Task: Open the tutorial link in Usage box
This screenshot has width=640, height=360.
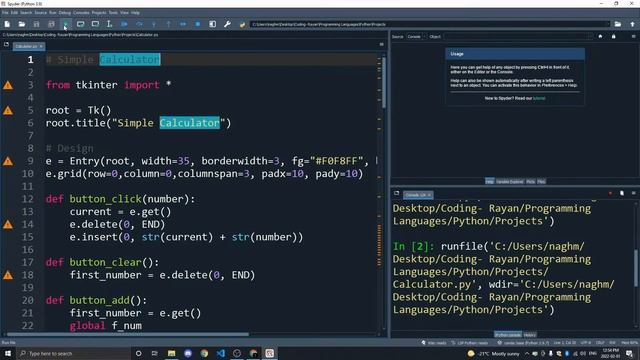Action: point(539,98)
